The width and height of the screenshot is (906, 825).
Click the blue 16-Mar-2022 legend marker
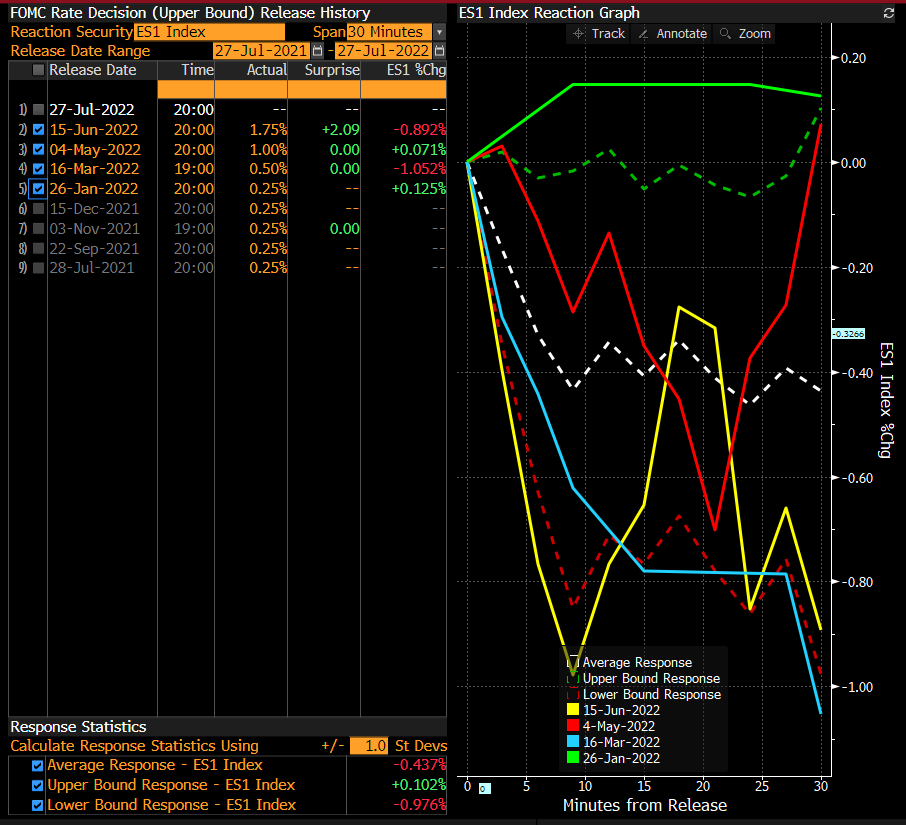pos(572,742)
